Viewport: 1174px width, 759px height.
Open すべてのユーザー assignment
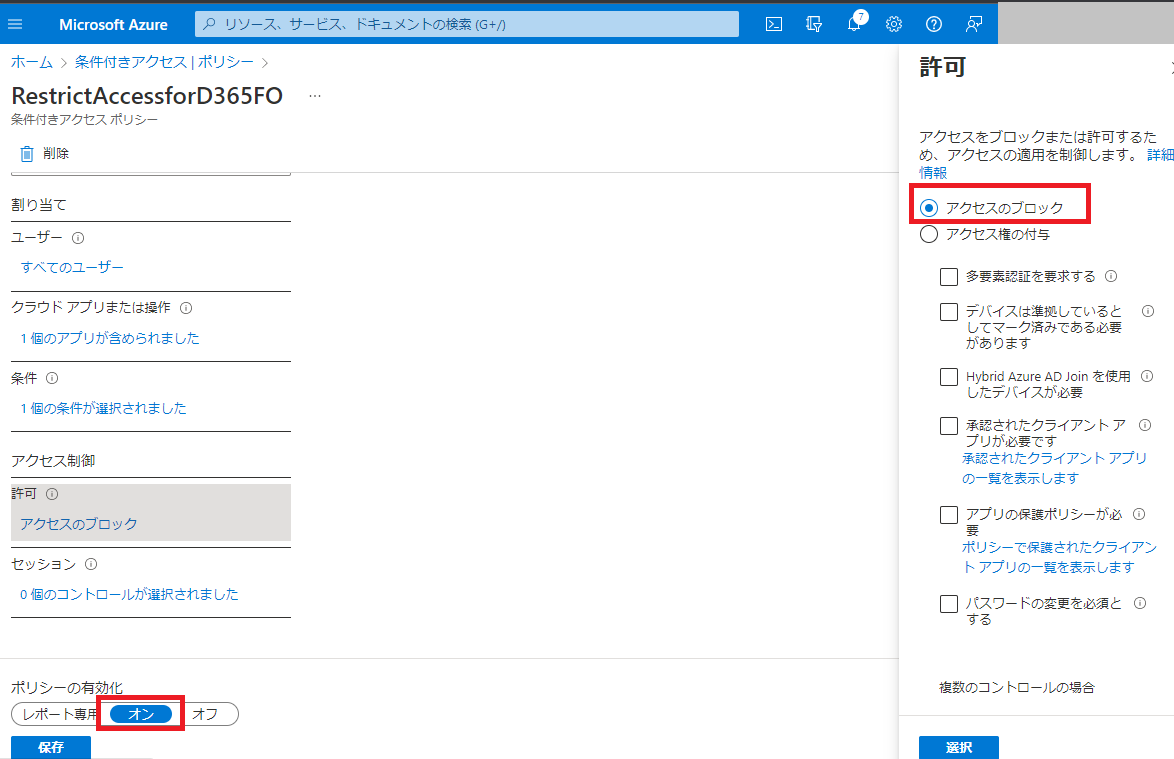pyautogui.click(x=72, y=267)
